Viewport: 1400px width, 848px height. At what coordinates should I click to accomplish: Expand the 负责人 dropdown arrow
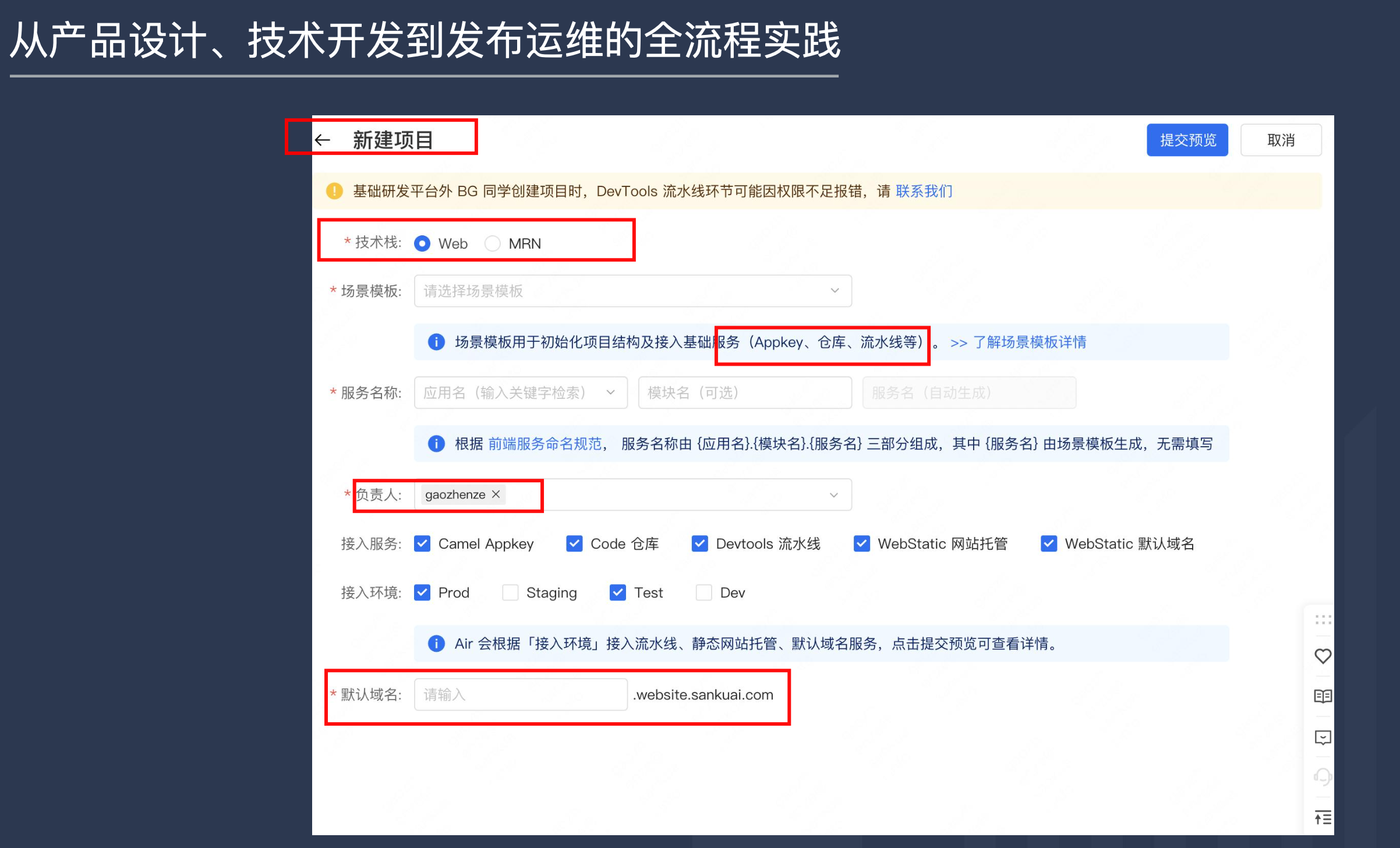(x=834, y=495)
